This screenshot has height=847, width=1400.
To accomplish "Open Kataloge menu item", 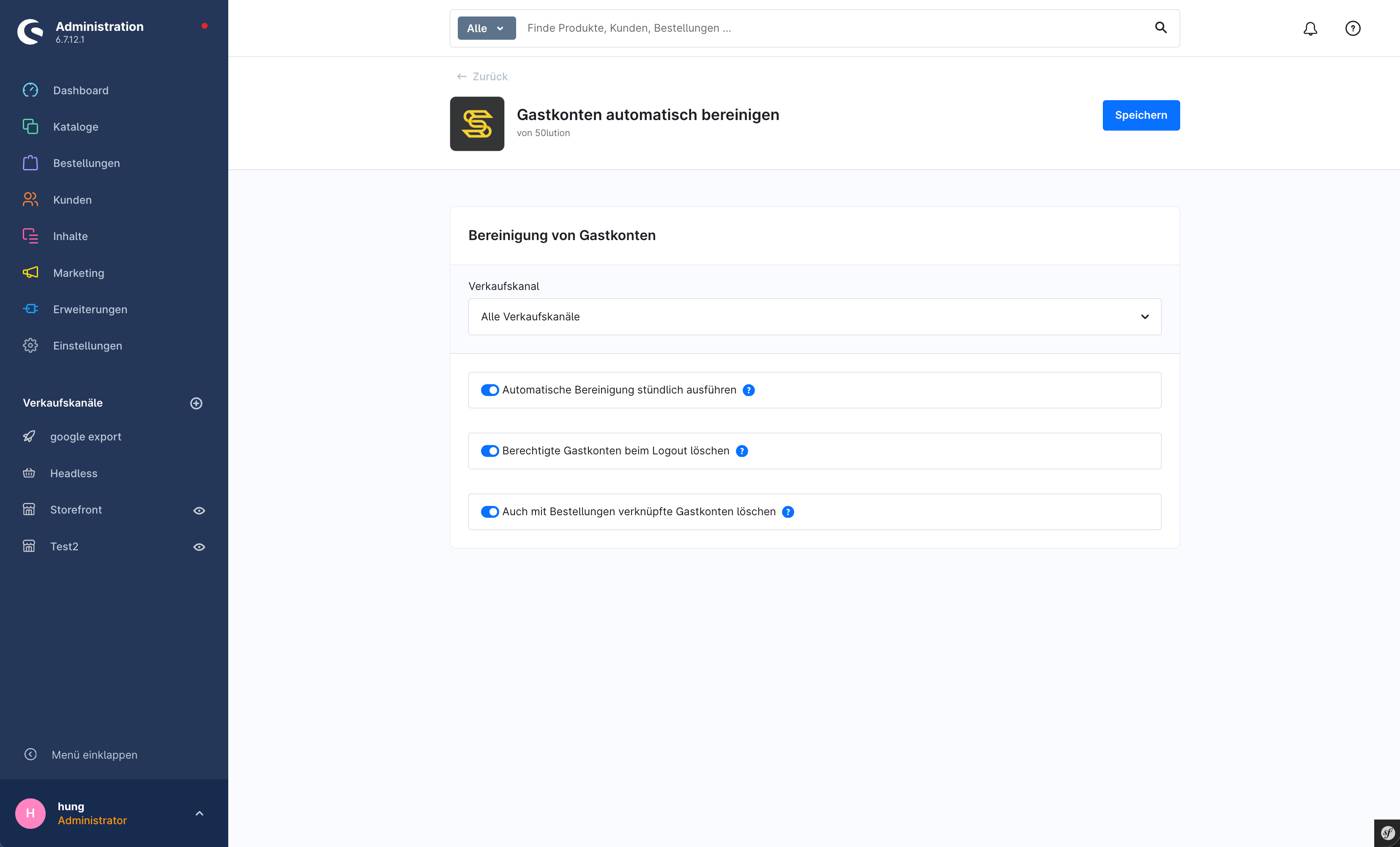I will coord(76,127).
